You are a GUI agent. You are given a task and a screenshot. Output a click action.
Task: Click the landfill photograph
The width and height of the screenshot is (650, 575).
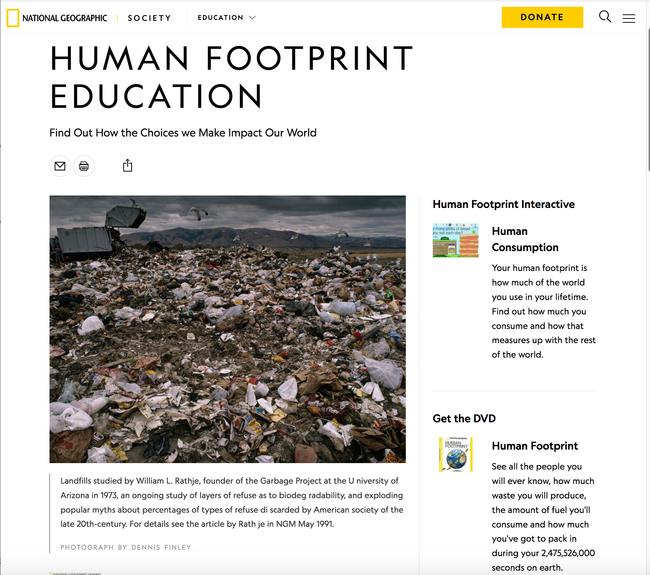pos(228,329)
